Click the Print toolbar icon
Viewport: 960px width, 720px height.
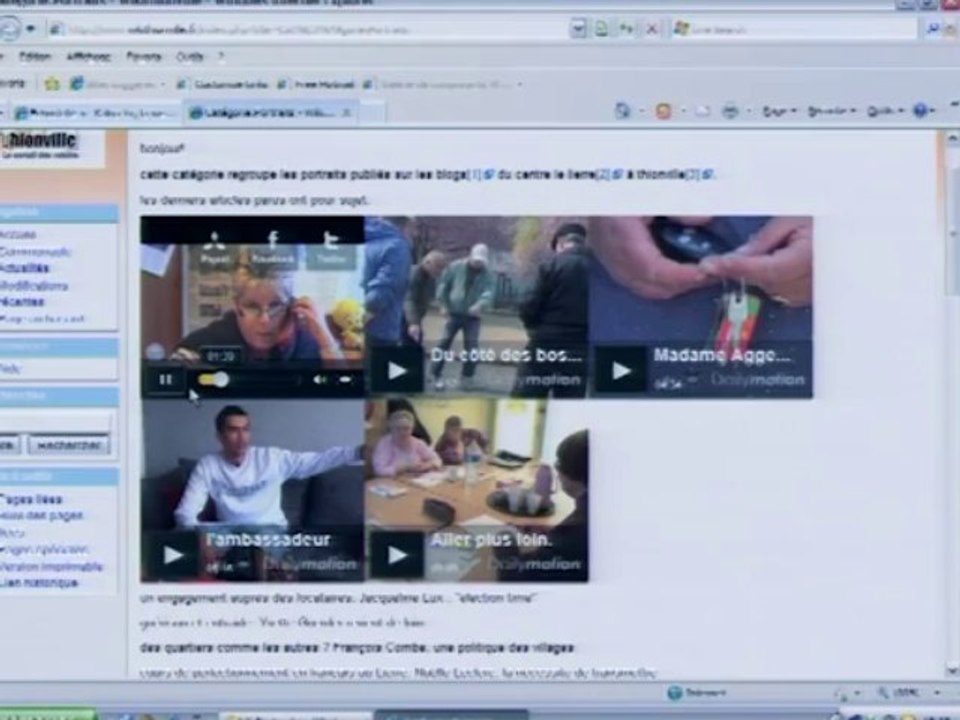coord(730,111)
